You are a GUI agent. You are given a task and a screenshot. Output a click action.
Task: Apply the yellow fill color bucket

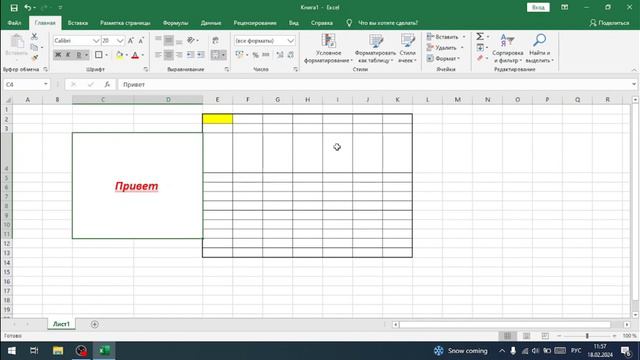tap(119, 55)
